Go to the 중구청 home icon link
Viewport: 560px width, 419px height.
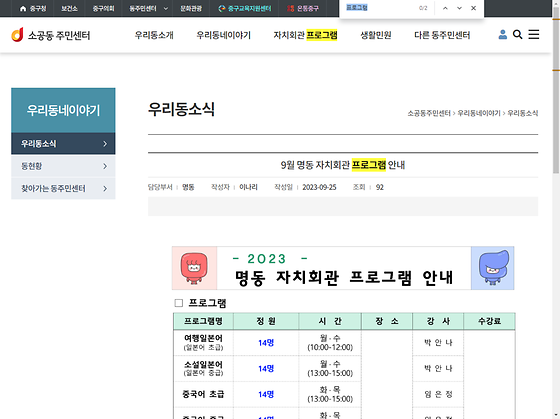33,8
